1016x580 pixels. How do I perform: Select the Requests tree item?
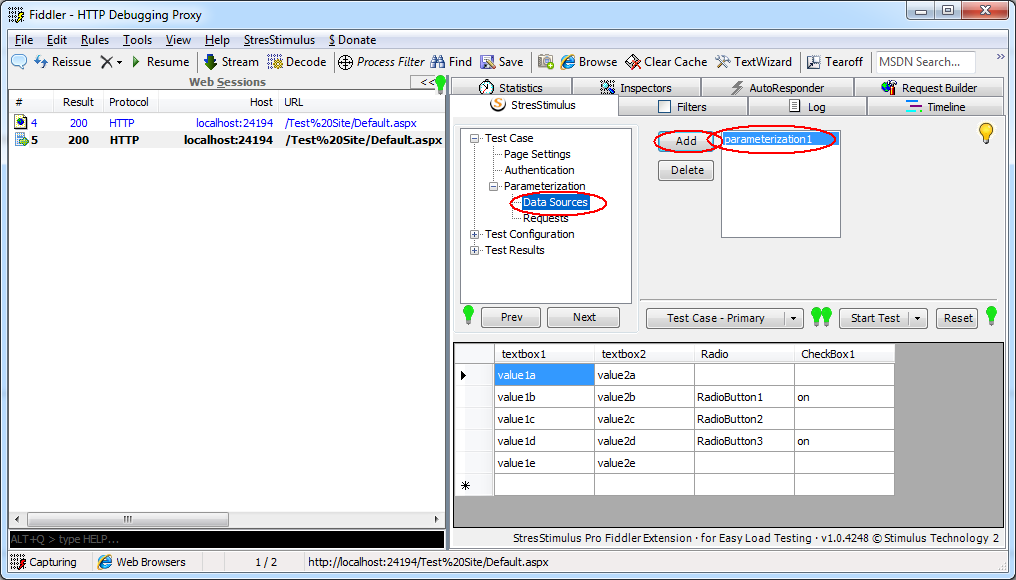pos(546,218)
